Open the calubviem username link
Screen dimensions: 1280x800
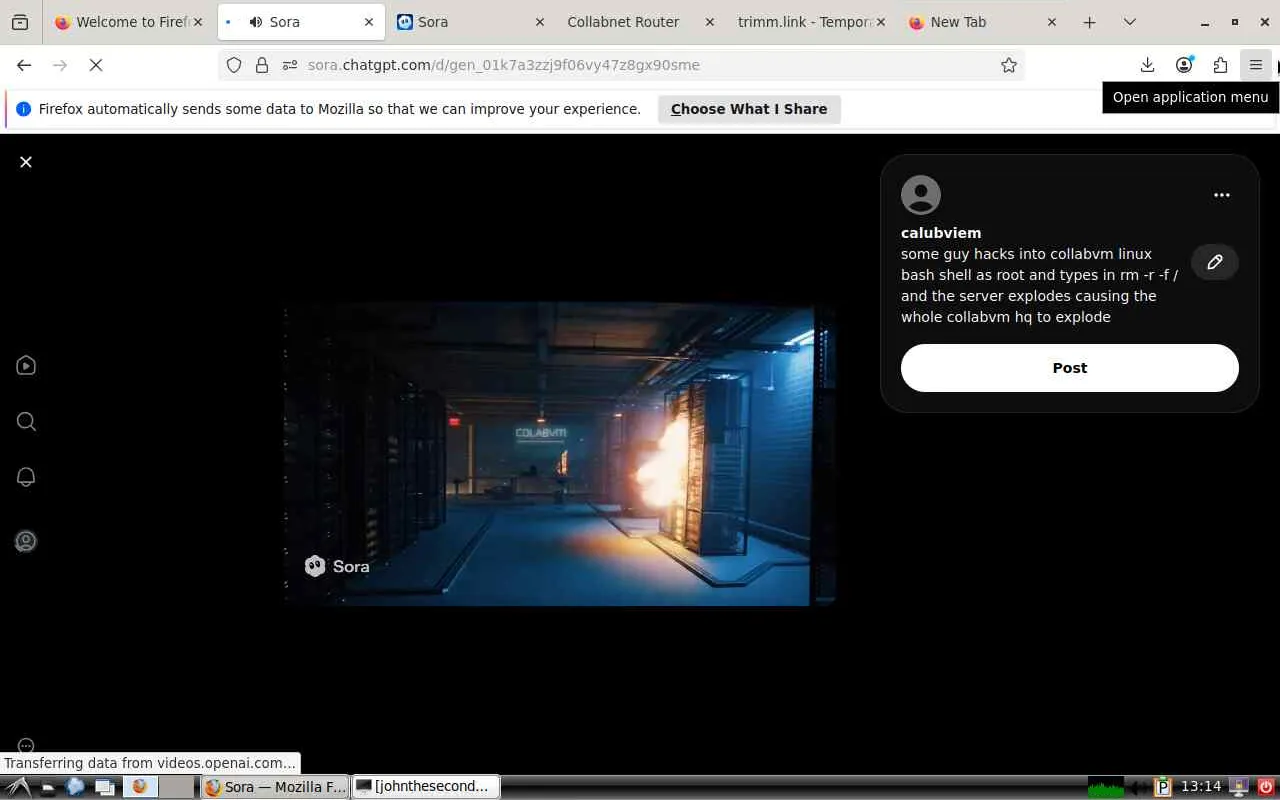941,233
